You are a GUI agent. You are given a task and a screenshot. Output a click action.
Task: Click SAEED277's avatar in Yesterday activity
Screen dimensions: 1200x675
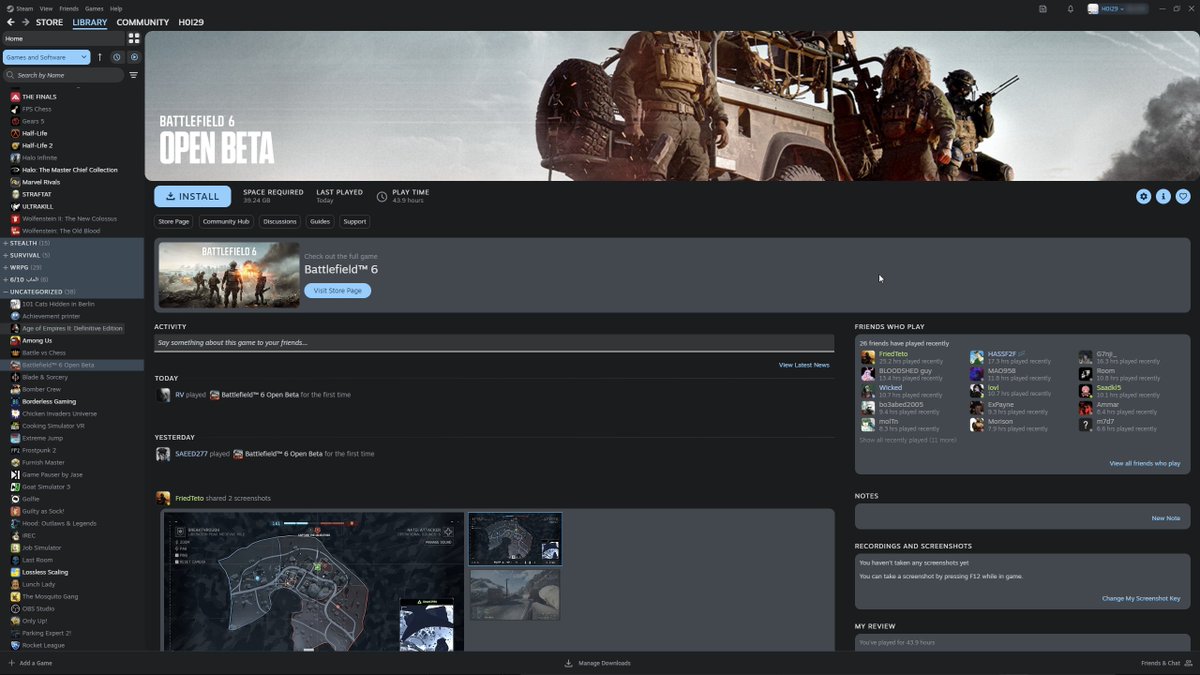click(x=163, y=454)
